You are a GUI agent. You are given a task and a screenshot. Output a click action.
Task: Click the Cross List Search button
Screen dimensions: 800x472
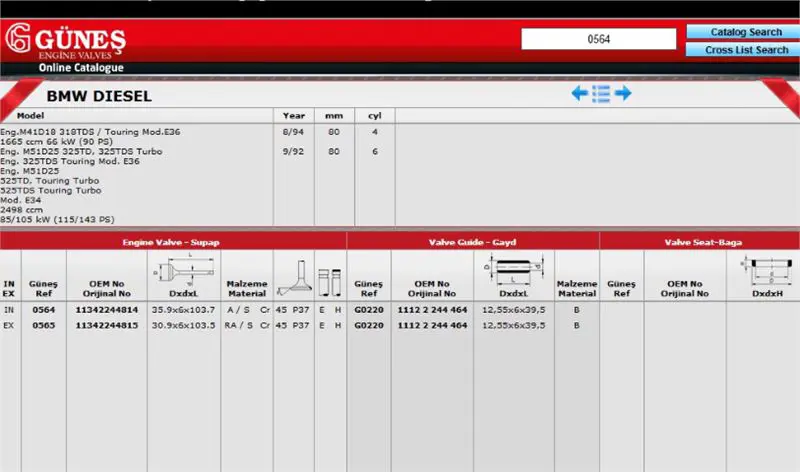pyautogui.click(x=745, y=50)
